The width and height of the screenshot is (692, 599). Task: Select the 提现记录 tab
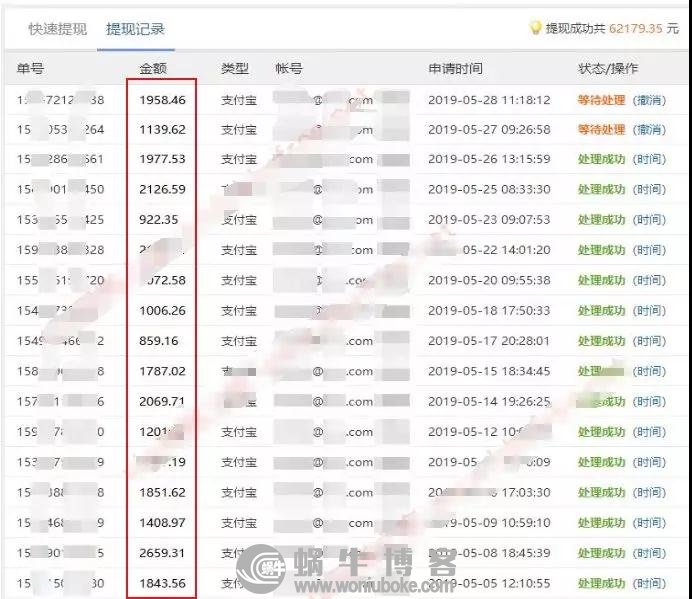pos(135,29)
